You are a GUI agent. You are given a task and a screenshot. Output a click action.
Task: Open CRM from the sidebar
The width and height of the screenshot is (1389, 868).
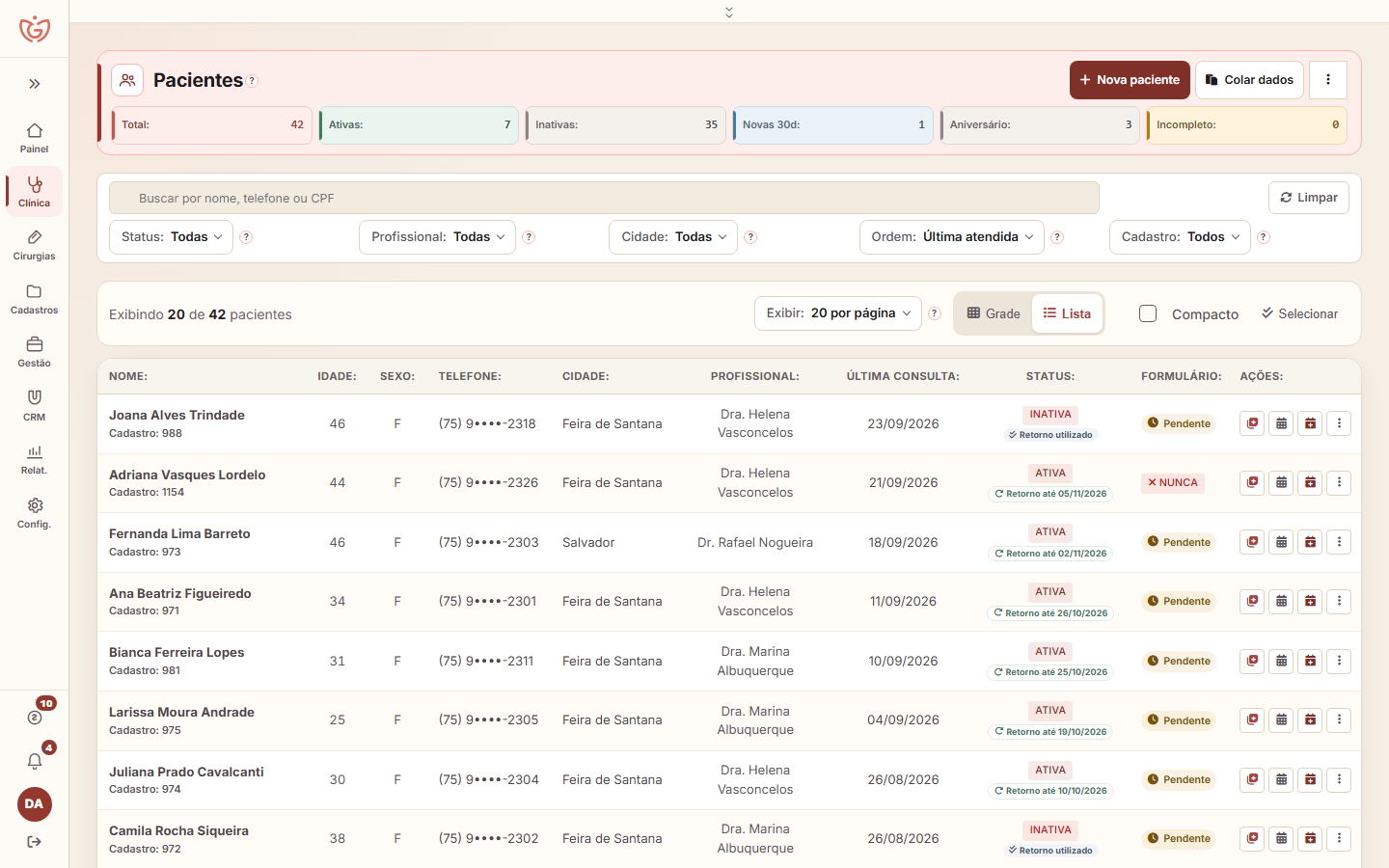click(34, 405)
